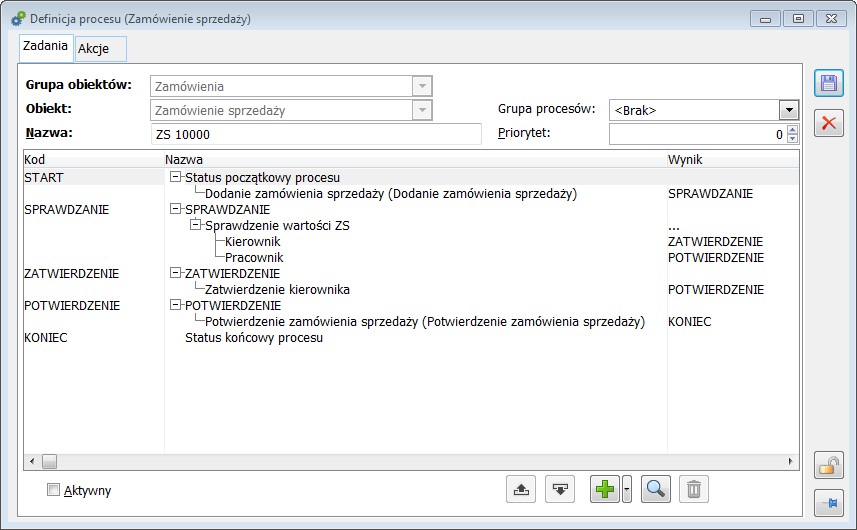Add a new element with the green plus

tap(604, 489)
